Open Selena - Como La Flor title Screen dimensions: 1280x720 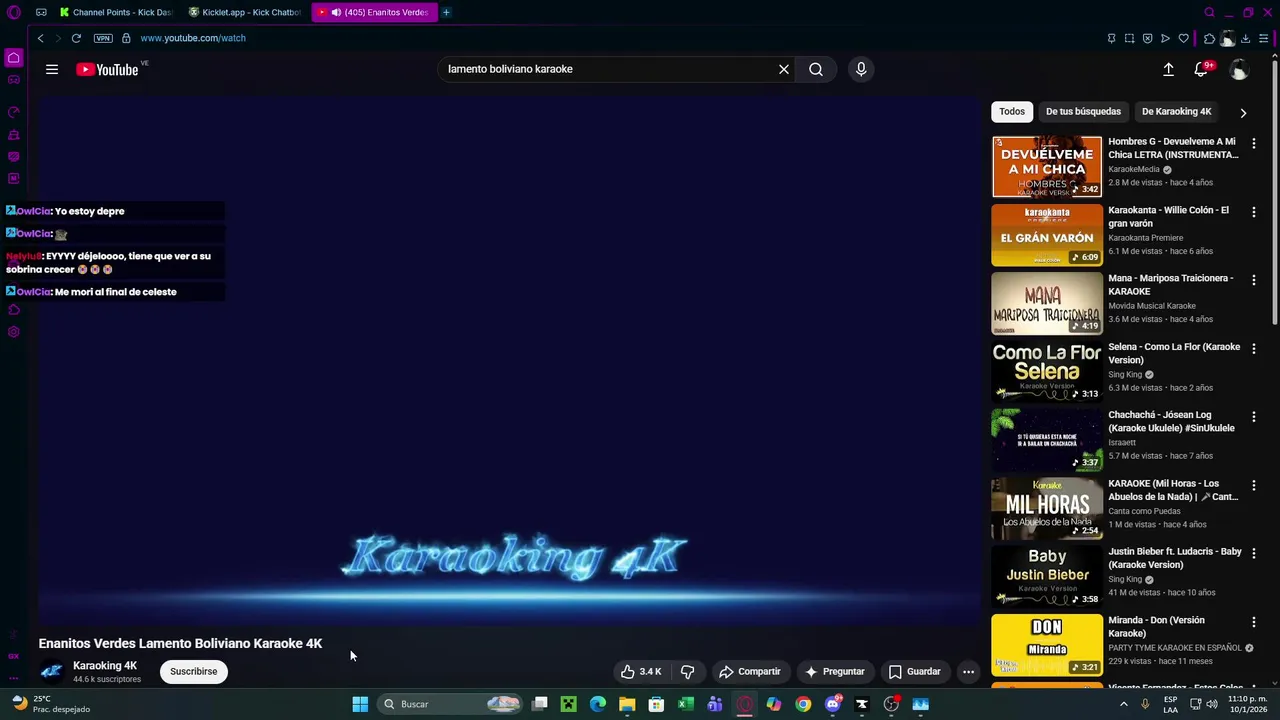pos(1174,353)
